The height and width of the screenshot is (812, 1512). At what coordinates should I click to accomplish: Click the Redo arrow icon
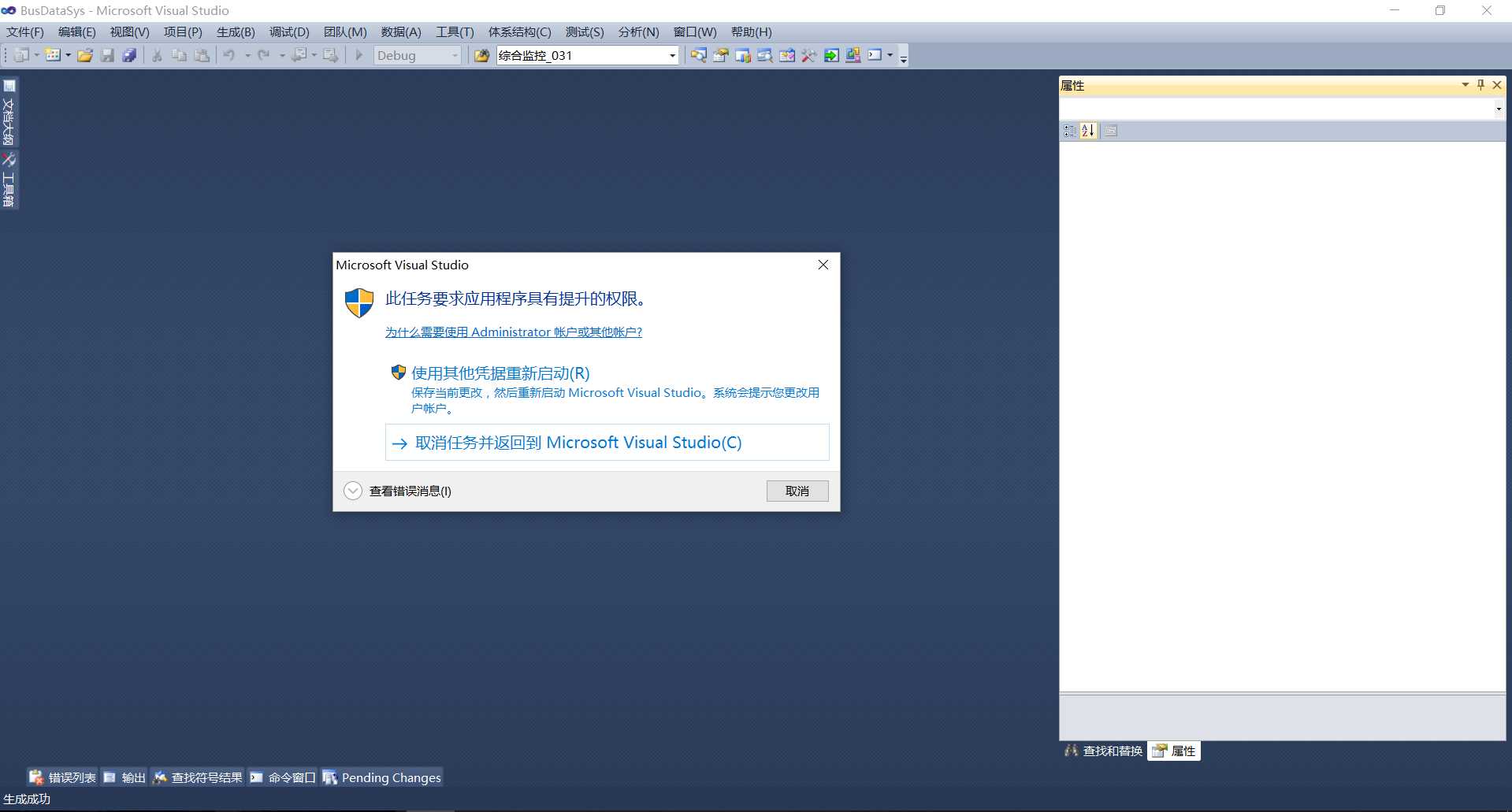[264, 55]
